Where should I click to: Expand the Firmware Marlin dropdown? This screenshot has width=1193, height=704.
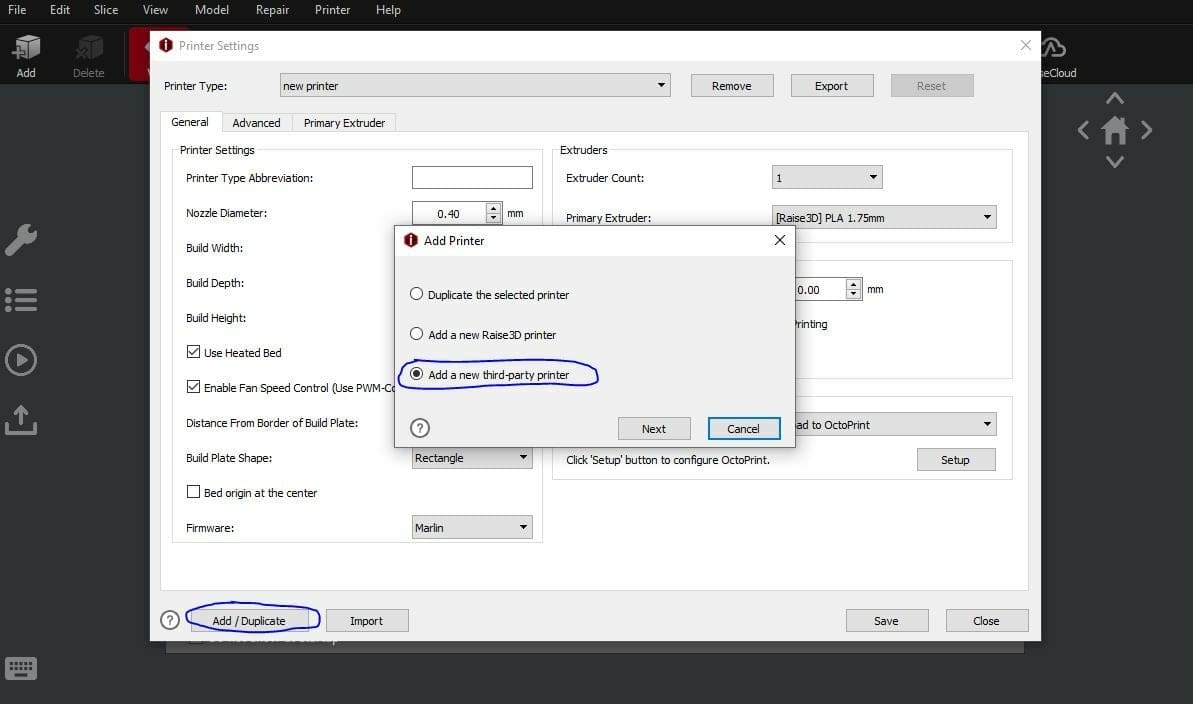472,528
